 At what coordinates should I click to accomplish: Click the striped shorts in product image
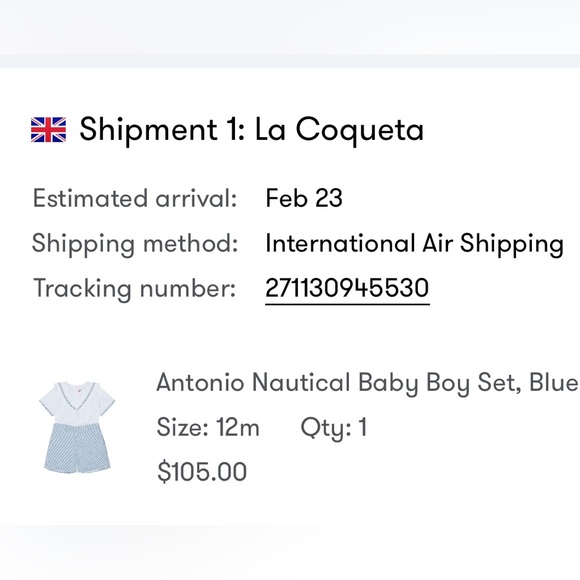[78, 448]
